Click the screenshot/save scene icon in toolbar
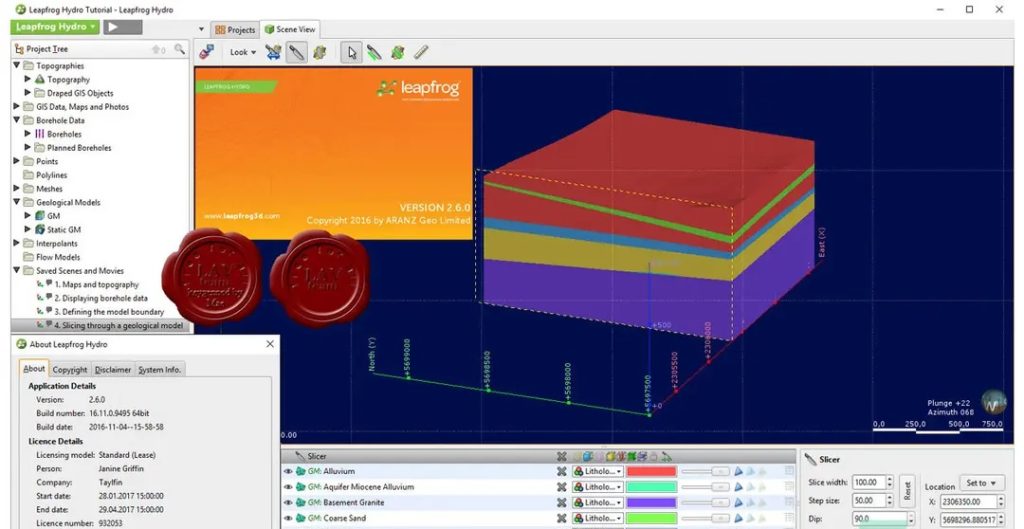Screen dimensions: 1024x529 (207, 52)
